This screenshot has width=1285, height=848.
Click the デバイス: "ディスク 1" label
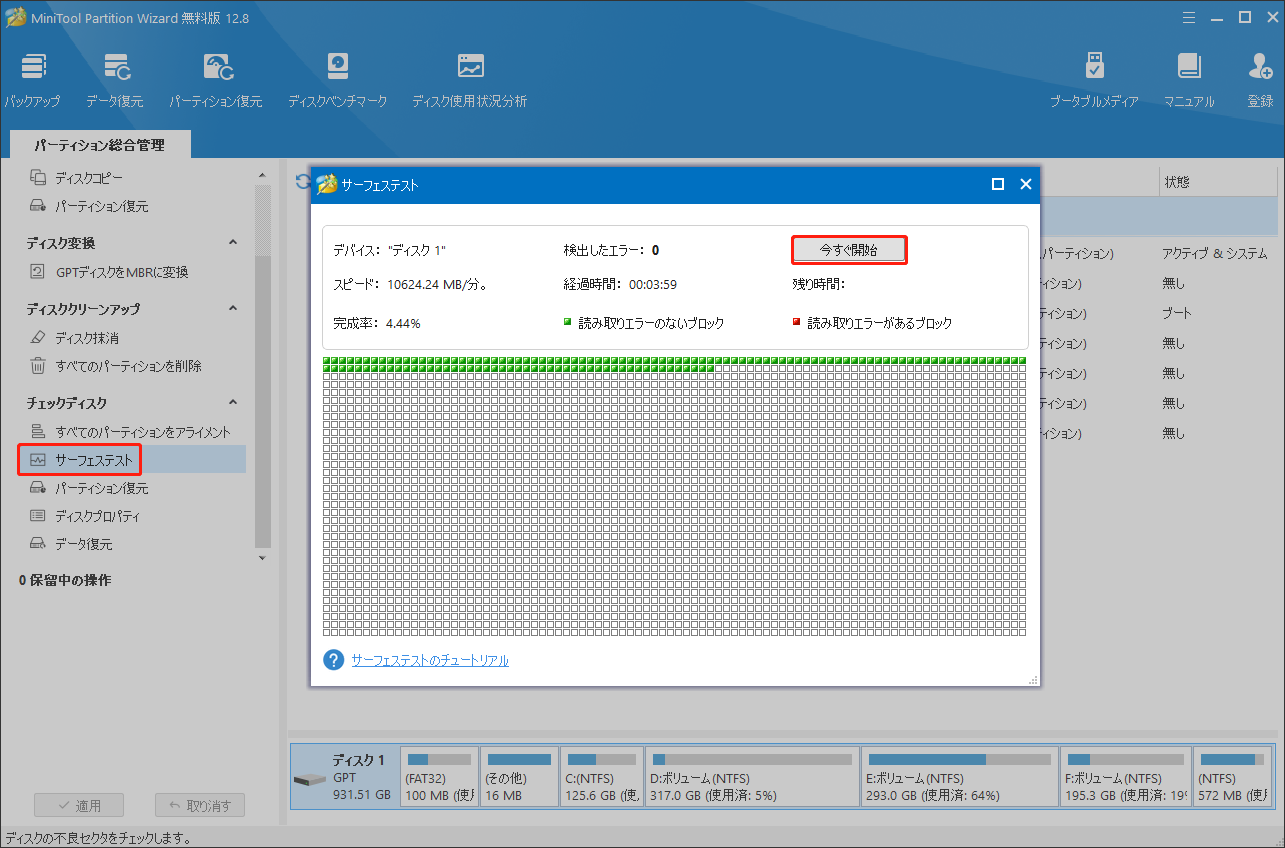tap(389, 250)
